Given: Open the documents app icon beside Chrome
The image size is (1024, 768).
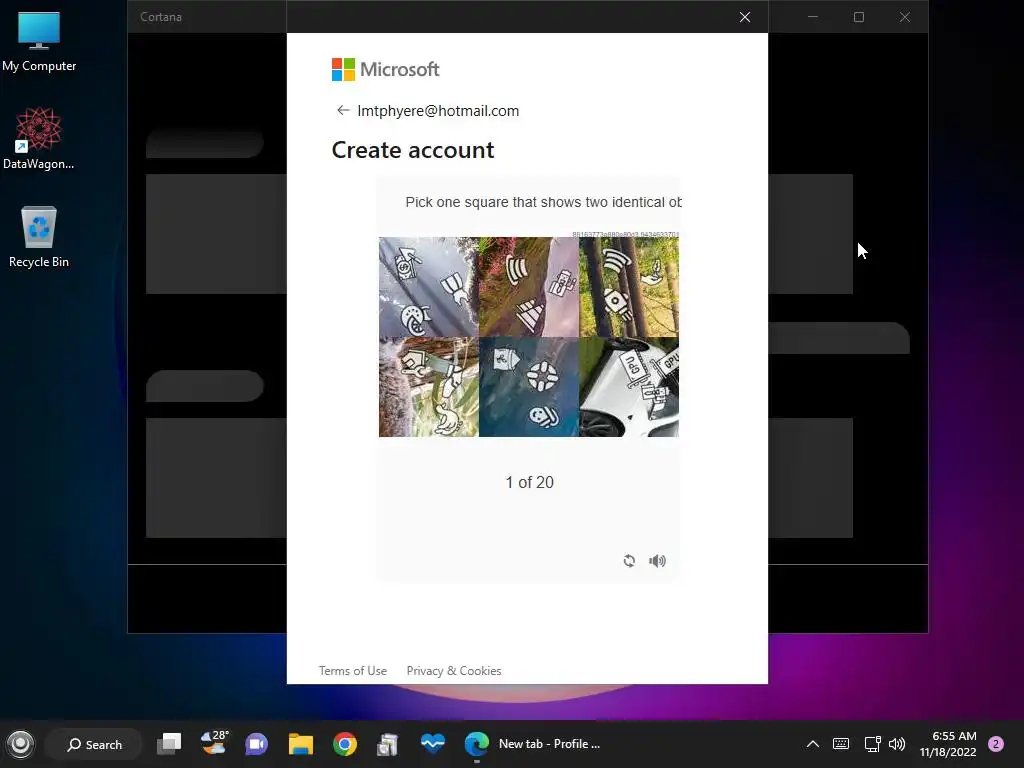Looking at the screenshot, I should pyautogui.click(x=388, y=744).
